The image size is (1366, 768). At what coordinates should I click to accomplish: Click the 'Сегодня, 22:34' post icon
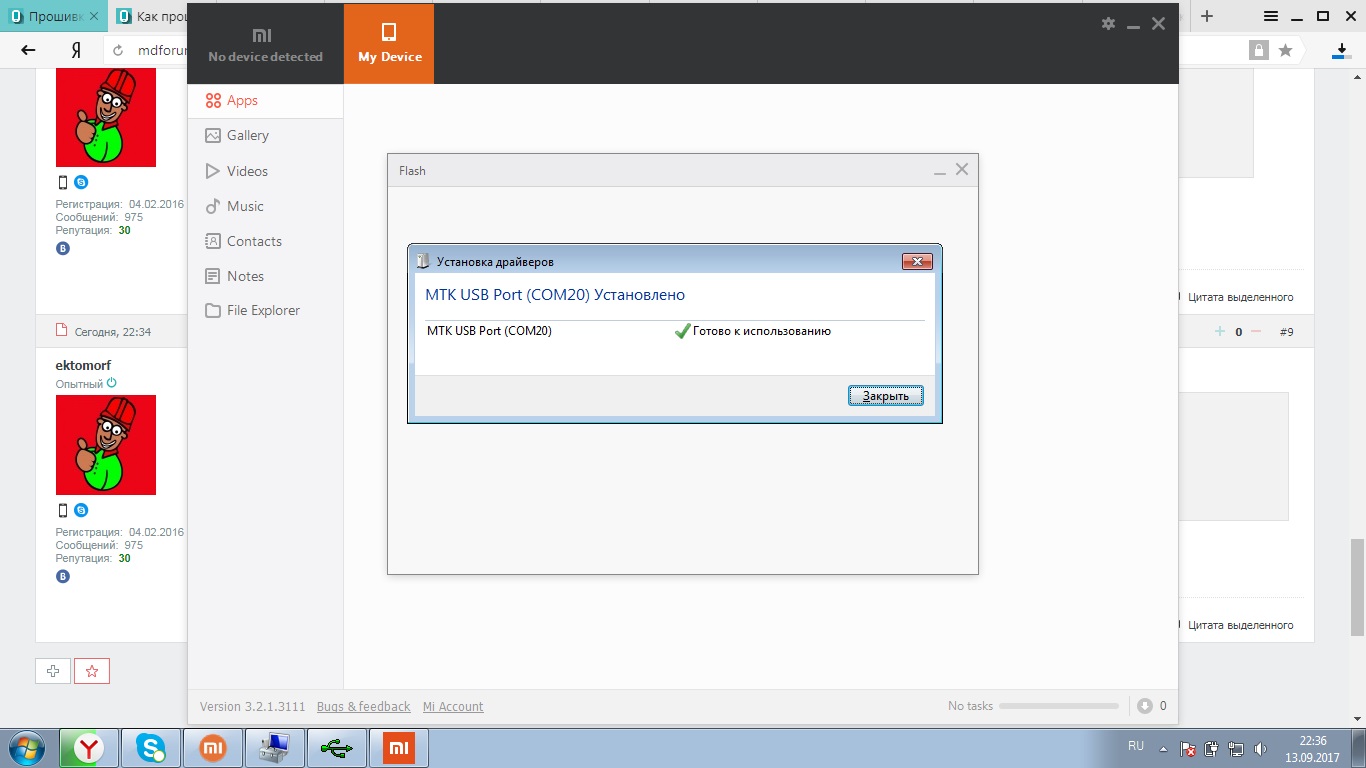pos(61,331)
